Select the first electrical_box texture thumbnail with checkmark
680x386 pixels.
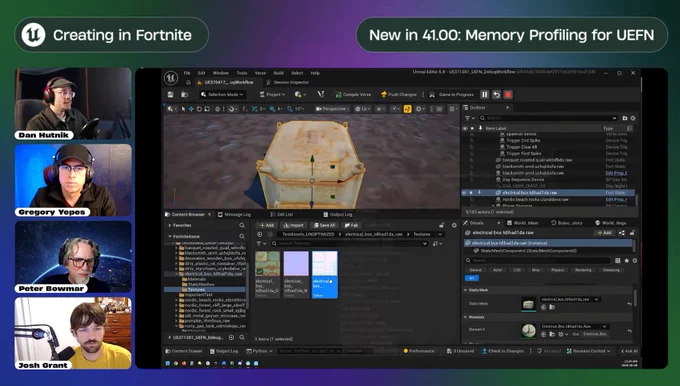[267, 263]
